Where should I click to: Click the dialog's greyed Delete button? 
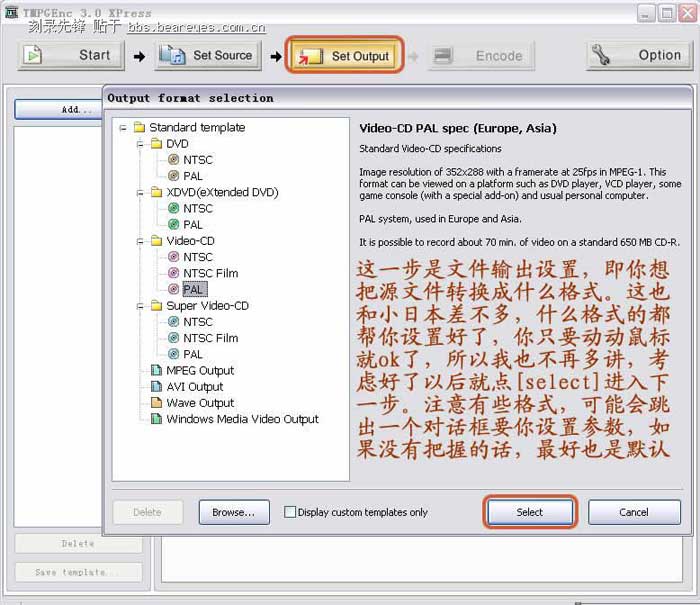tap(147, 512)
